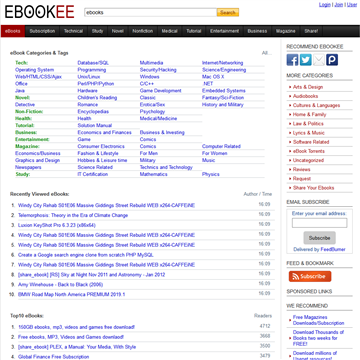Click the orange RSS Subscribe feed button
The width and height of the screenshot is (360, 360).
click(x=310, y=276)
